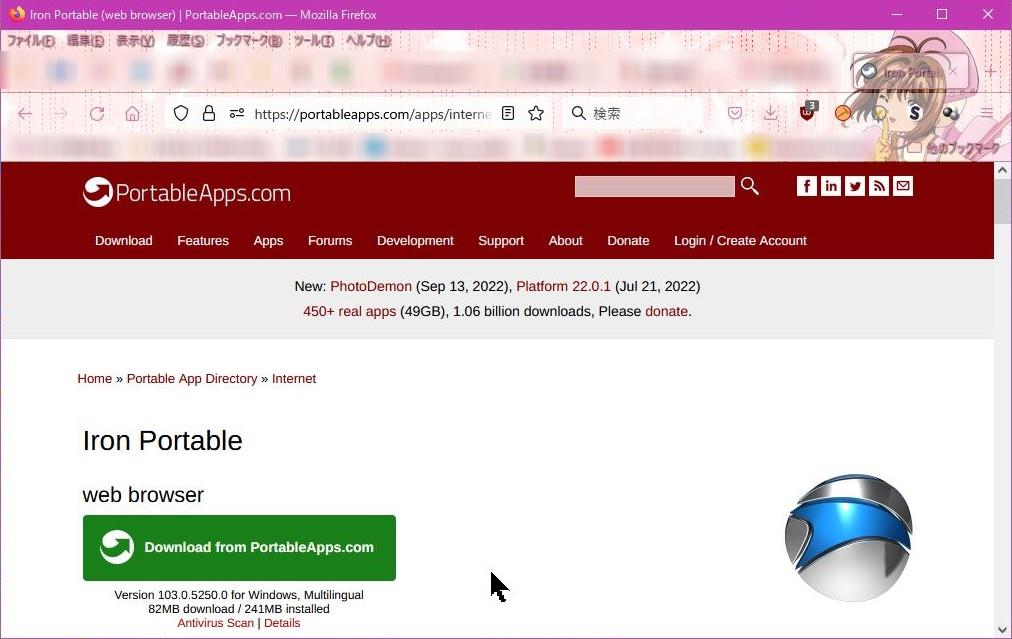Toggle reader view for this page
Screen dimensions: 1012x639
coord(508,114)
